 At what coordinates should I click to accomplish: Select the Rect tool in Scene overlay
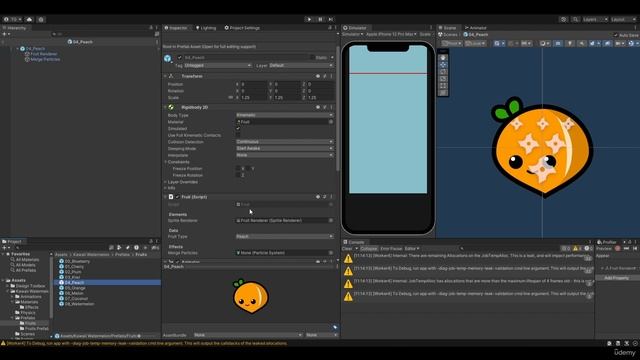tap(443, 86)
